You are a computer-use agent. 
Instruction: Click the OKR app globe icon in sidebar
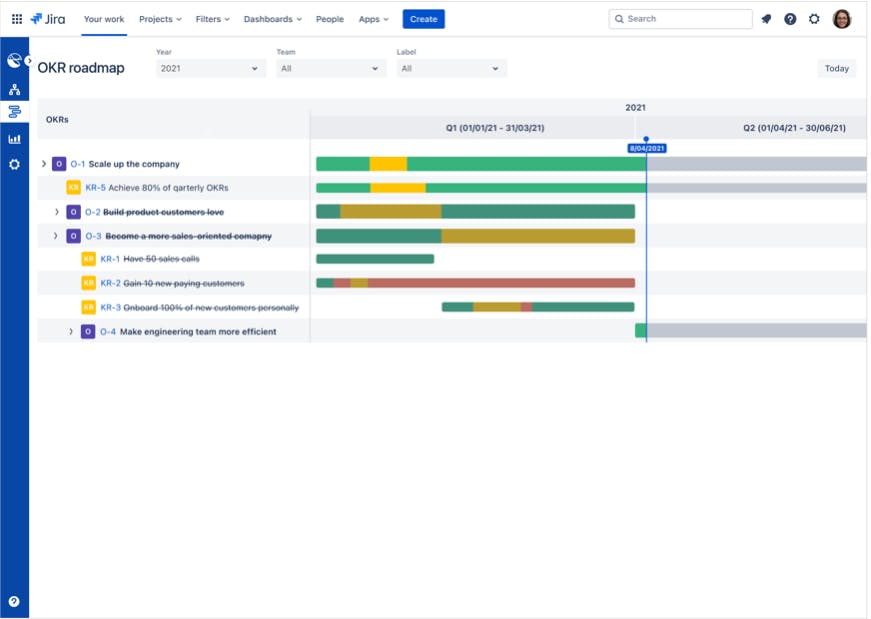[14, 60]
